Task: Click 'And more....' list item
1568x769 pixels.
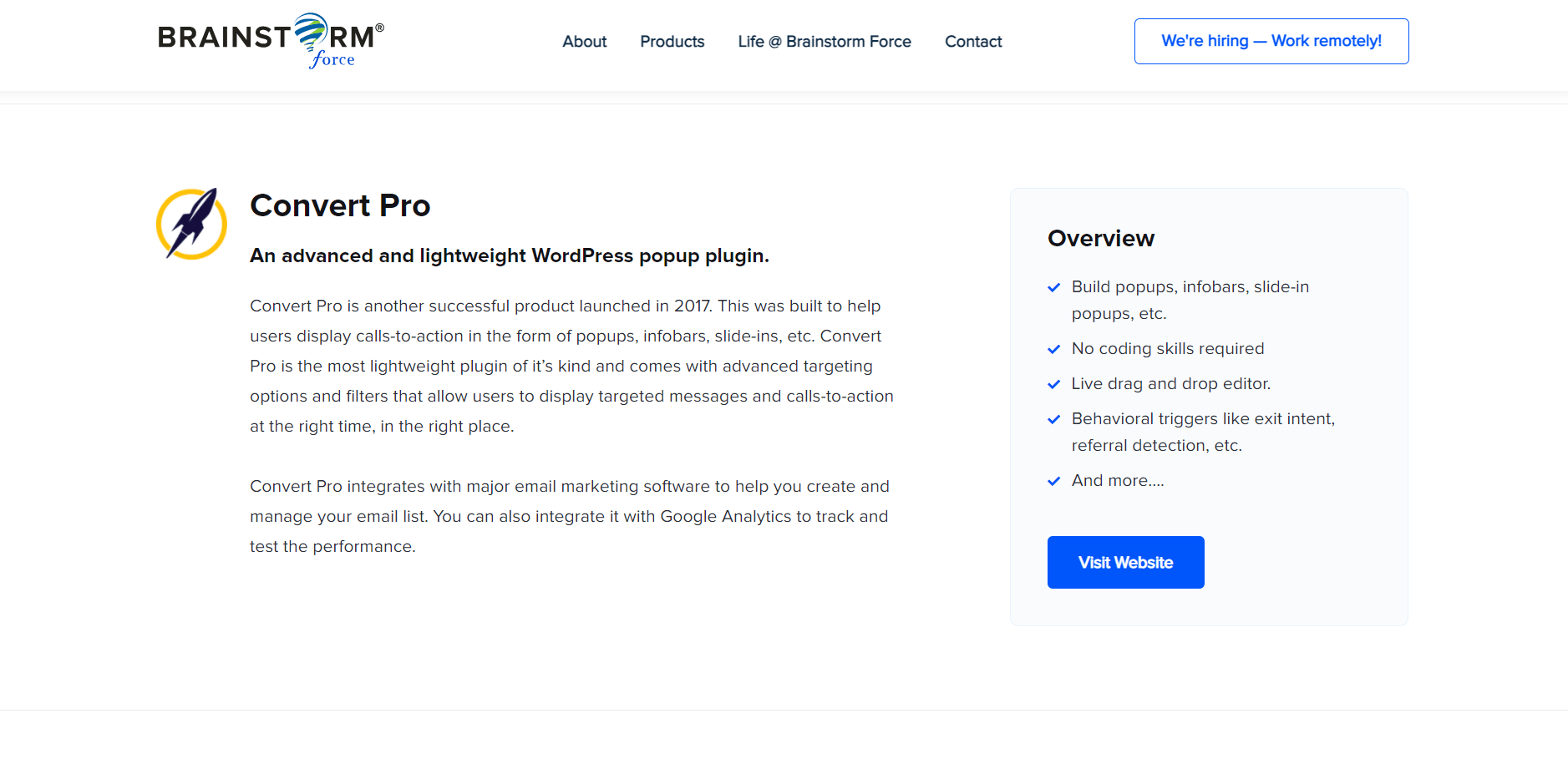Action: (x=1118, y=481)
